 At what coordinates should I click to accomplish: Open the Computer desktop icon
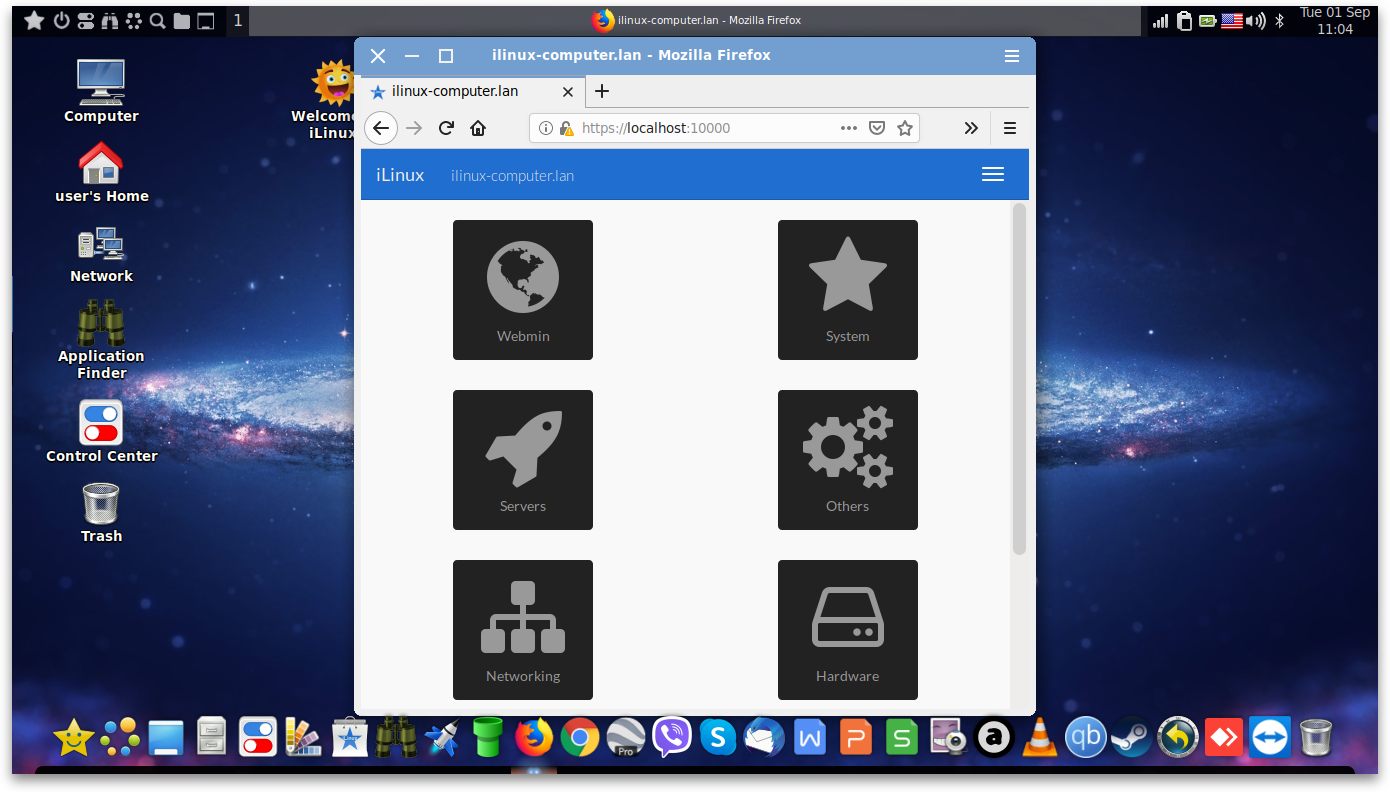(101, 91)
